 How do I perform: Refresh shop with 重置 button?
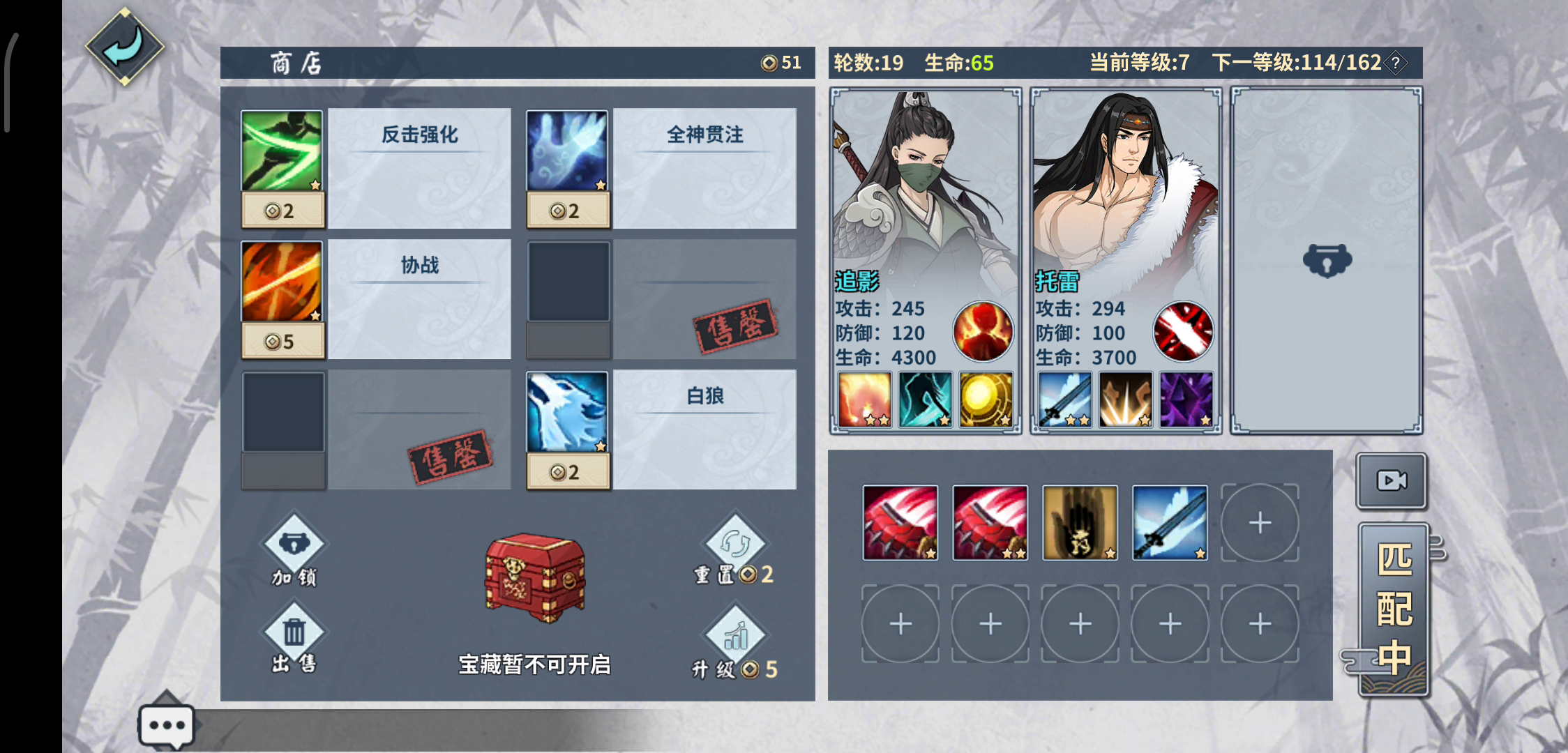pyautogui.click(x=734, y=551)
